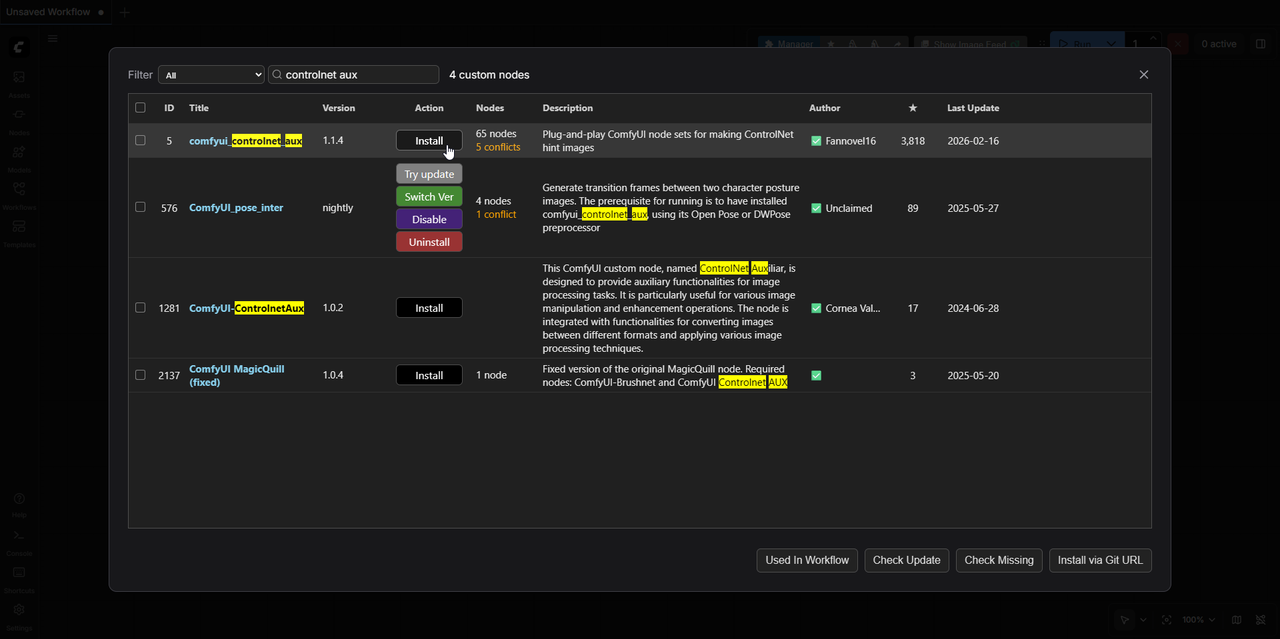Image resolution: width=1280 pixels, height=639 pixels.
Task: Click the orange 5 conflicts text
Action: [498, 148]
